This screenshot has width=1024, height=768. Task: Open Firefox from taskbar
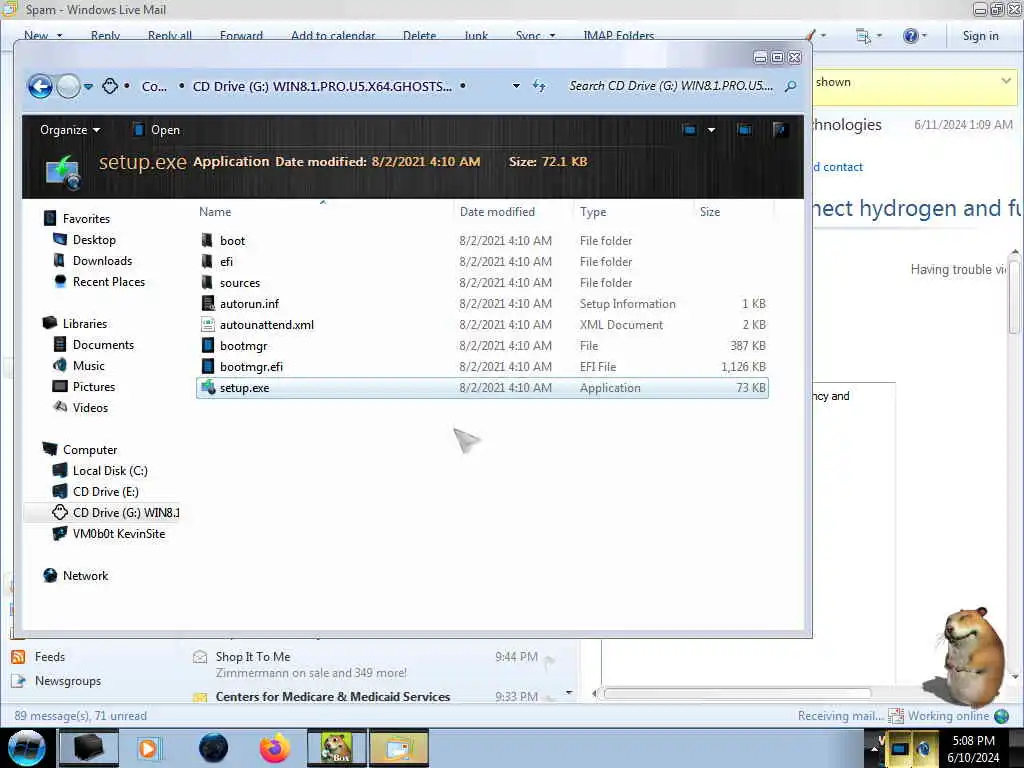[274, 748]
